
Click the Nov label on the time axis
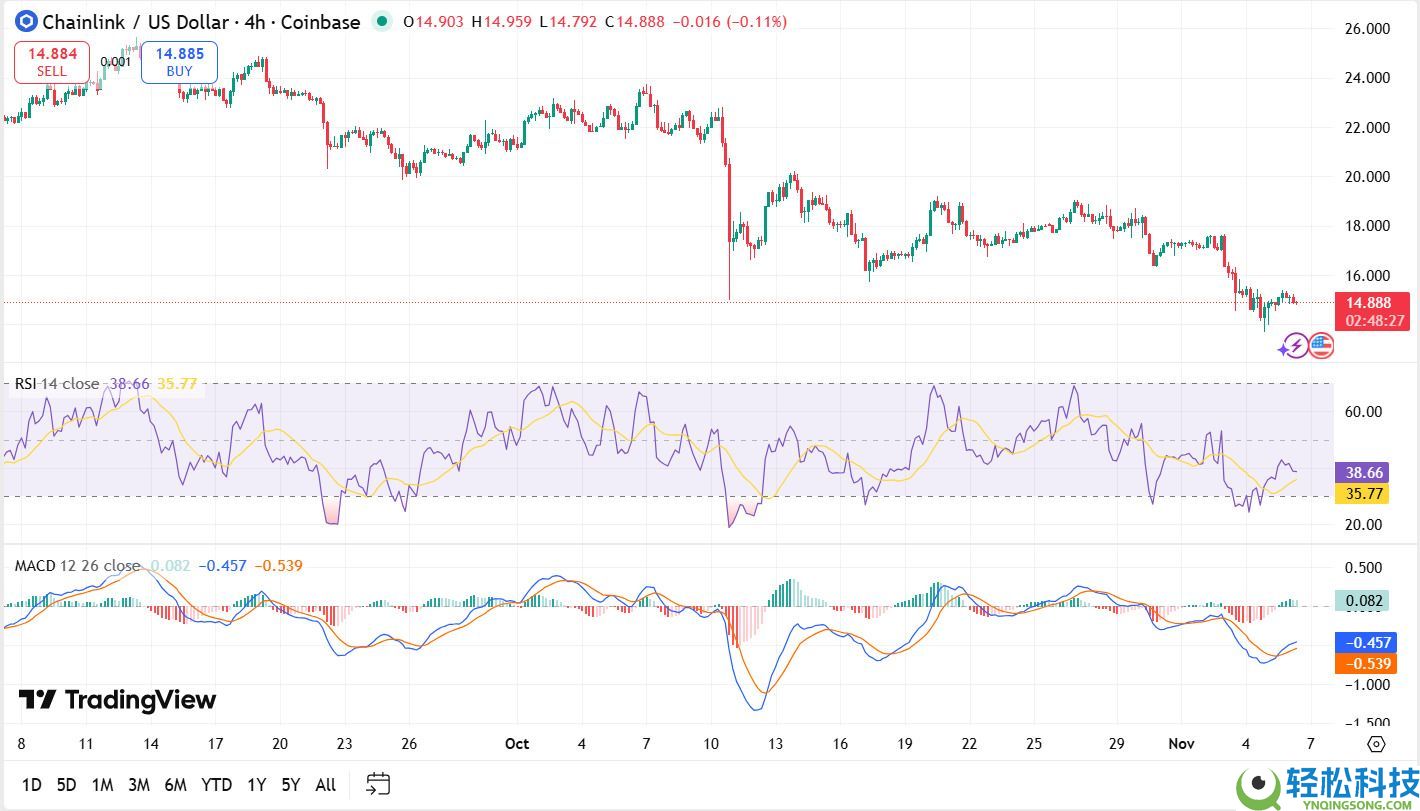(x=1182, y=744)
